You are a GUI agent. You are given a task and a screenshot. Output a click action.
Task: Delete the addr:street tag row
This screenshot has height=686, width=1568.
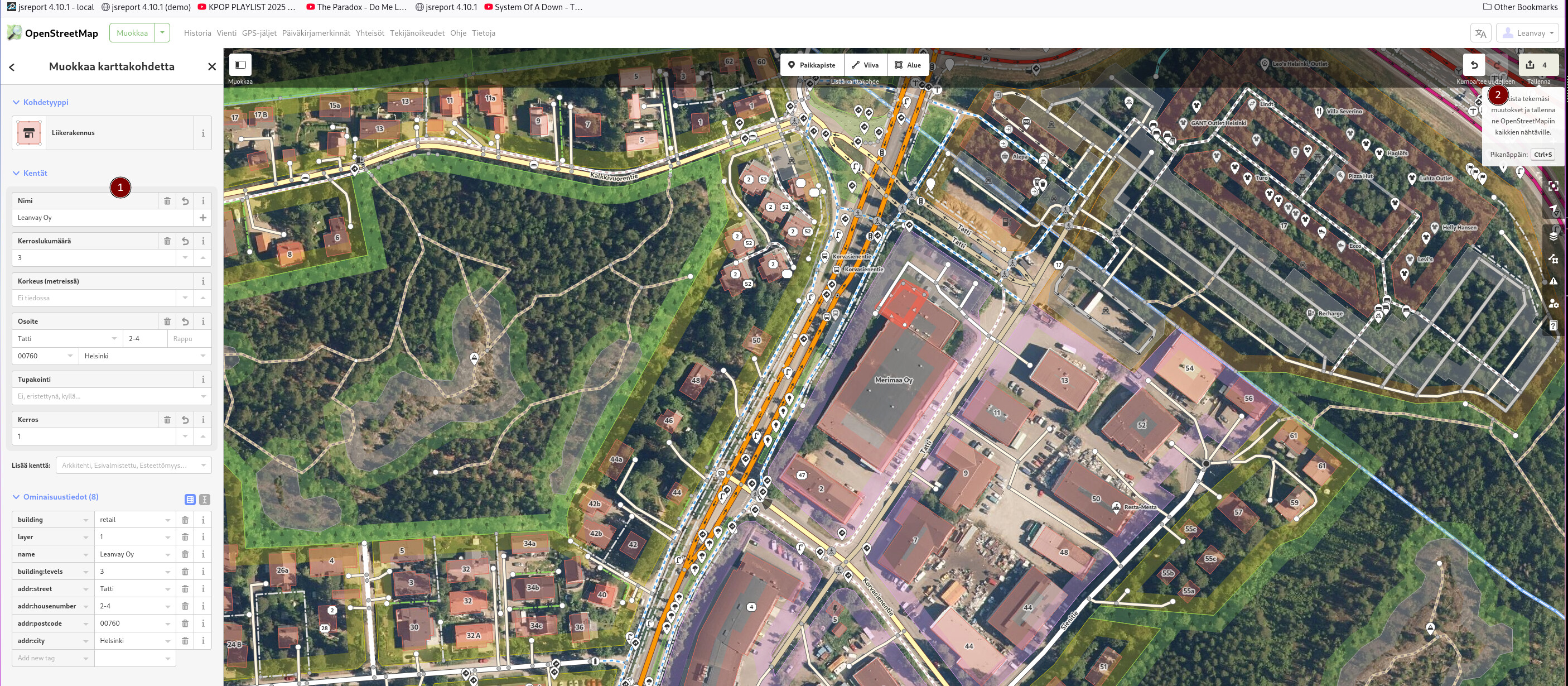[185, 589]
